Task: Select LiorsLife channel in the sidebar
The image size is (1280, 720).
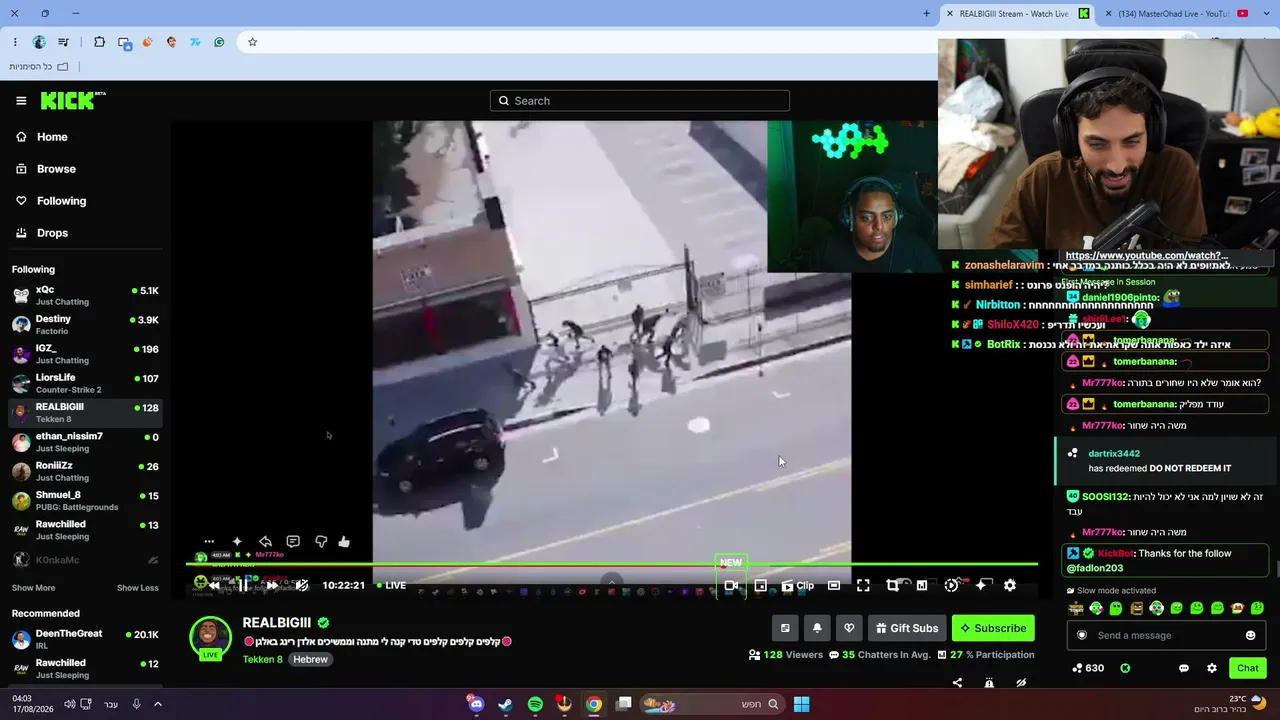Action: (85, 383)
